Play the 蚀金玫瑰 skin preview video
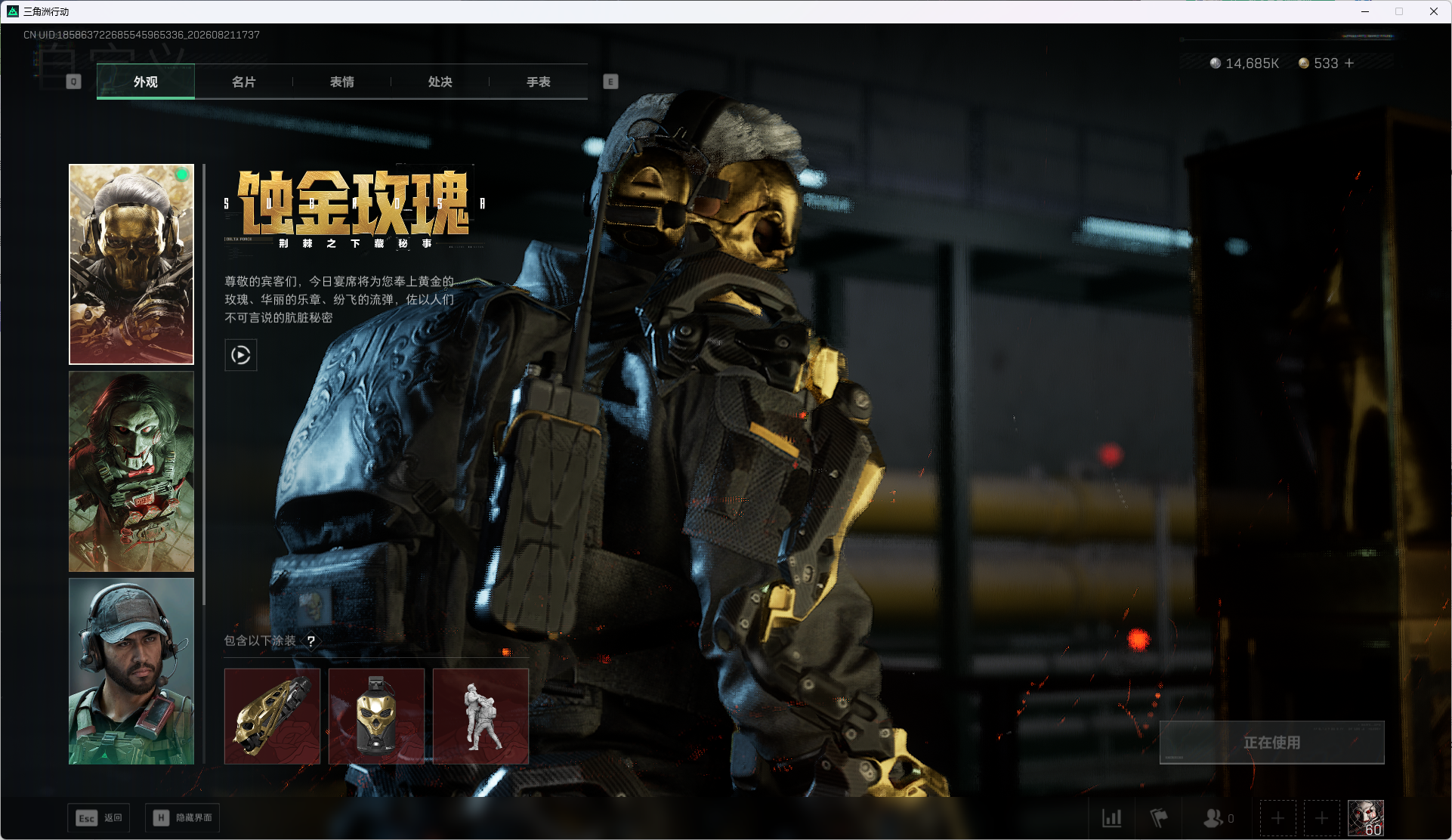Image resolution: width=1452 pixels, height=840 pixels. 241,355
